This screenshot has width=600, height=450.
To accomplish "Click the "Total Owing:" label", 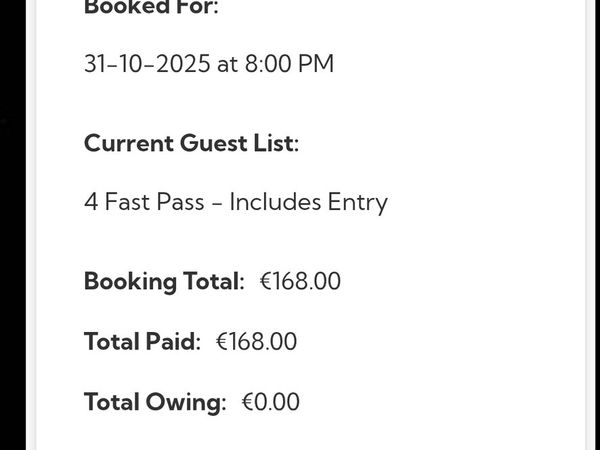I will click(x=155, y=402).
